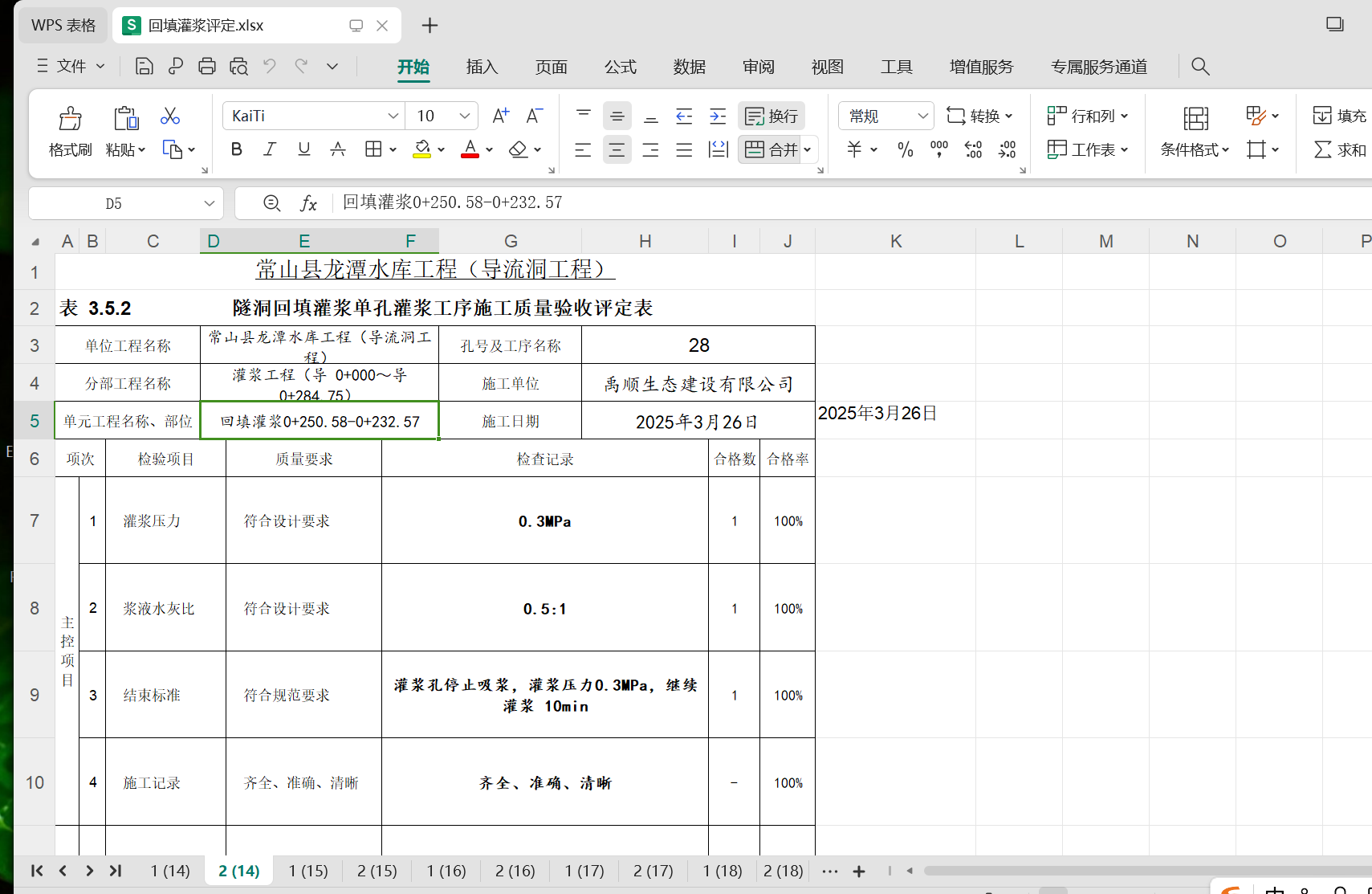Open the font size dropdown showing 10
1372x894 pixels.
464,116
